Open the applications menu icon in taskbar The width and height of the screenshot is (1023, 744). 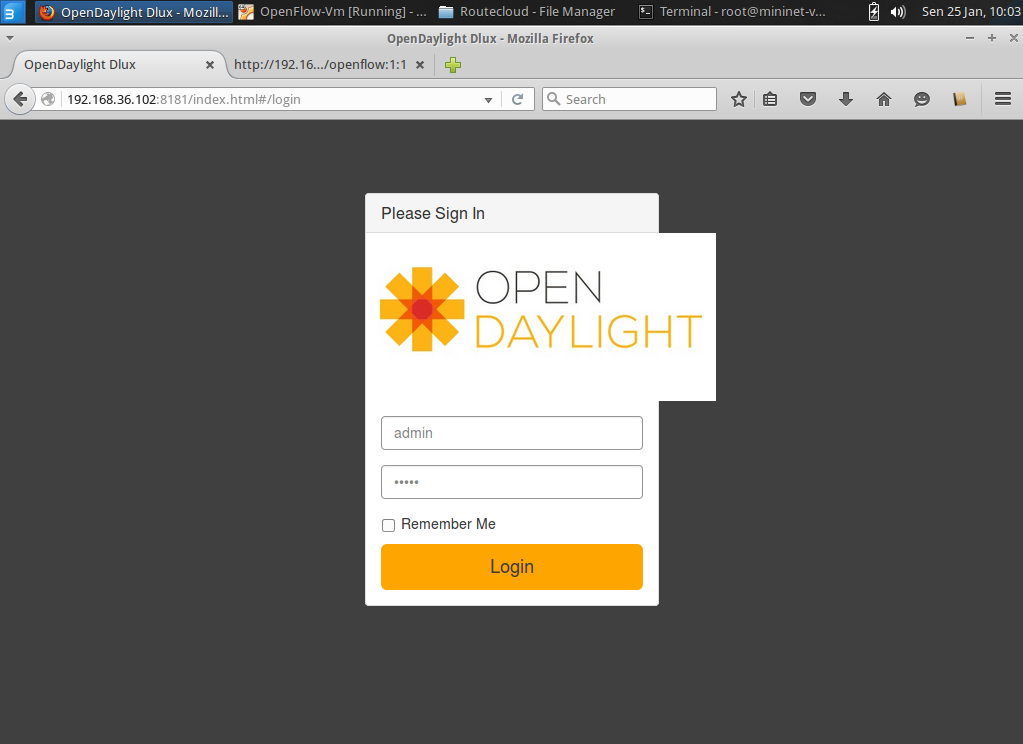click(12, 12)
